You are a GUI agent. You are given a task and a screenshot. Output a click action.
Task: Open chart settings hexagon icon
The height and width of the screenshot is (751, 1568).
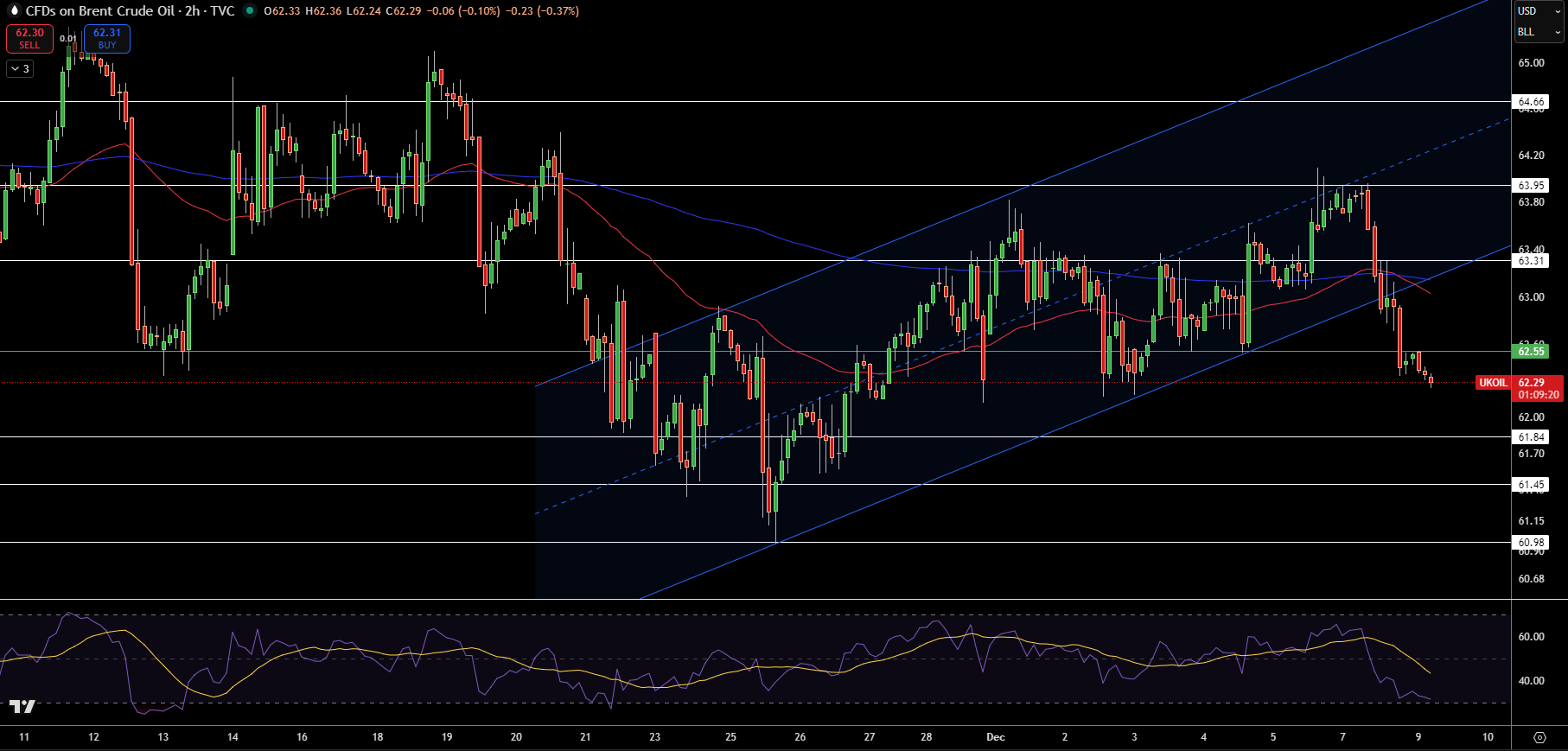tap(1539, 737)
